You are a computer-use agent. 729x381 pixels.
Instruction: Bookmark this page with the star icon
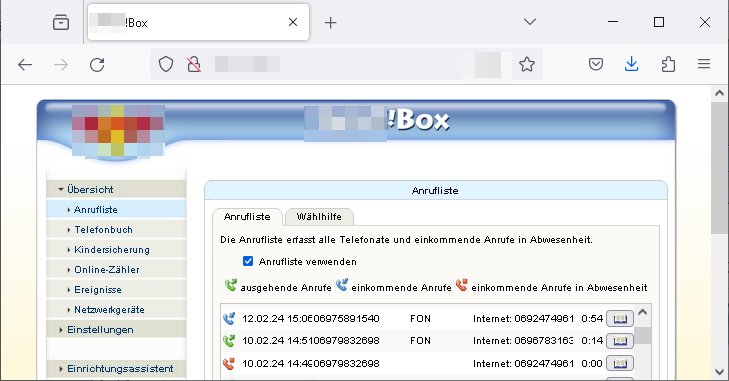pos(527,64)
